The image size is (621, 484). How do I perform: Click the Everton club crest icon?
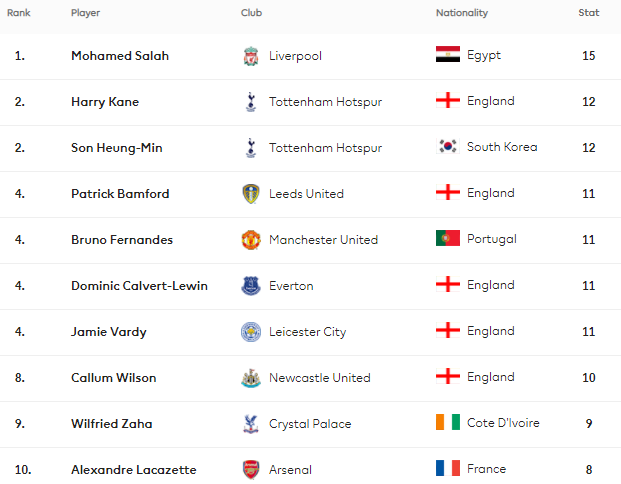tap(250, 286)
